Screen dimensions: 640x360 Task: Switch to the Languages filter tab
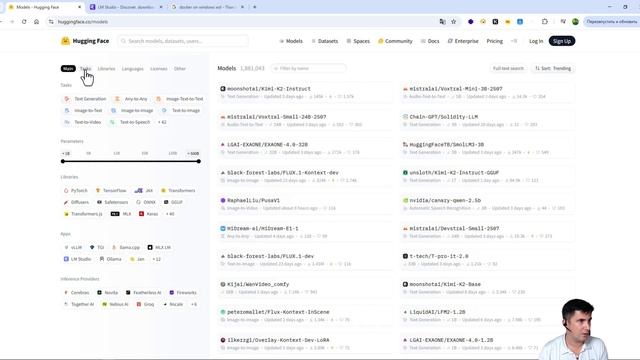[133, 69]
